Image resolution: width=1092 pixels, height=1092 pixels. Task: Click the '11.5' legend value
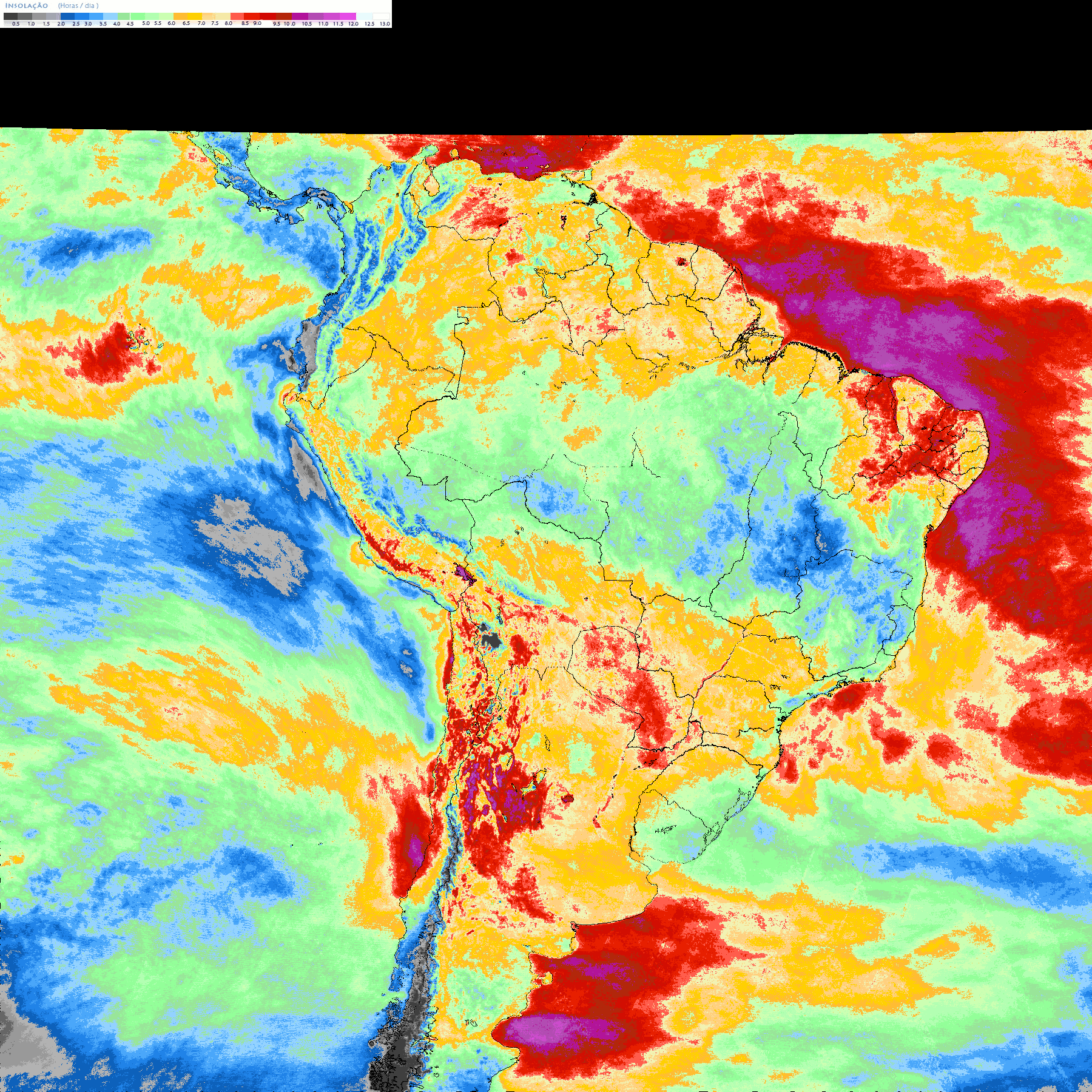[338, 24]
